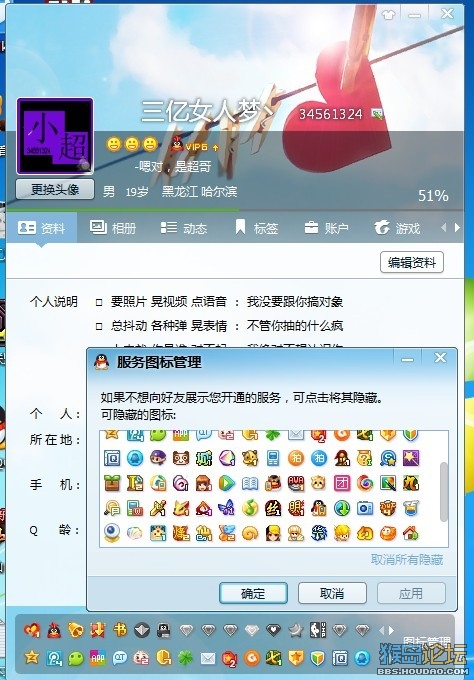This screenshot has height=680, width=474.
Task: Select the orange 幻 service icon
Action: click(x=365, y=533)
